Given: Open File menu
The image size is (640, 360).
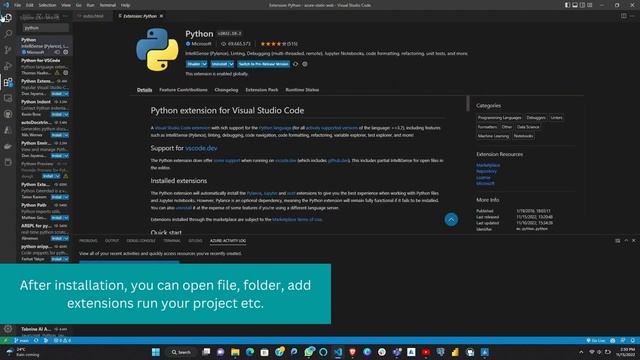Looking at the screenshot, I should 18,5.
